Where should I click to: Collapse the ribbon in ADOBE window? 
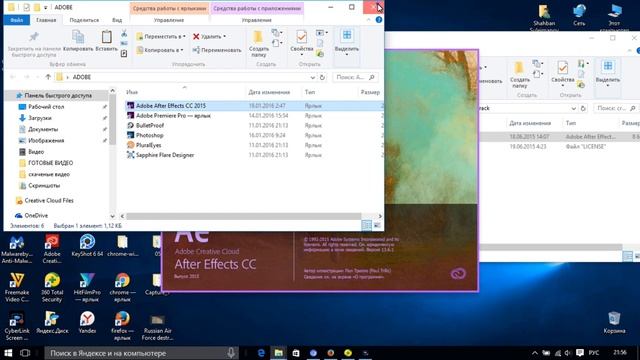pyautogui.click(x=369, y=20)
